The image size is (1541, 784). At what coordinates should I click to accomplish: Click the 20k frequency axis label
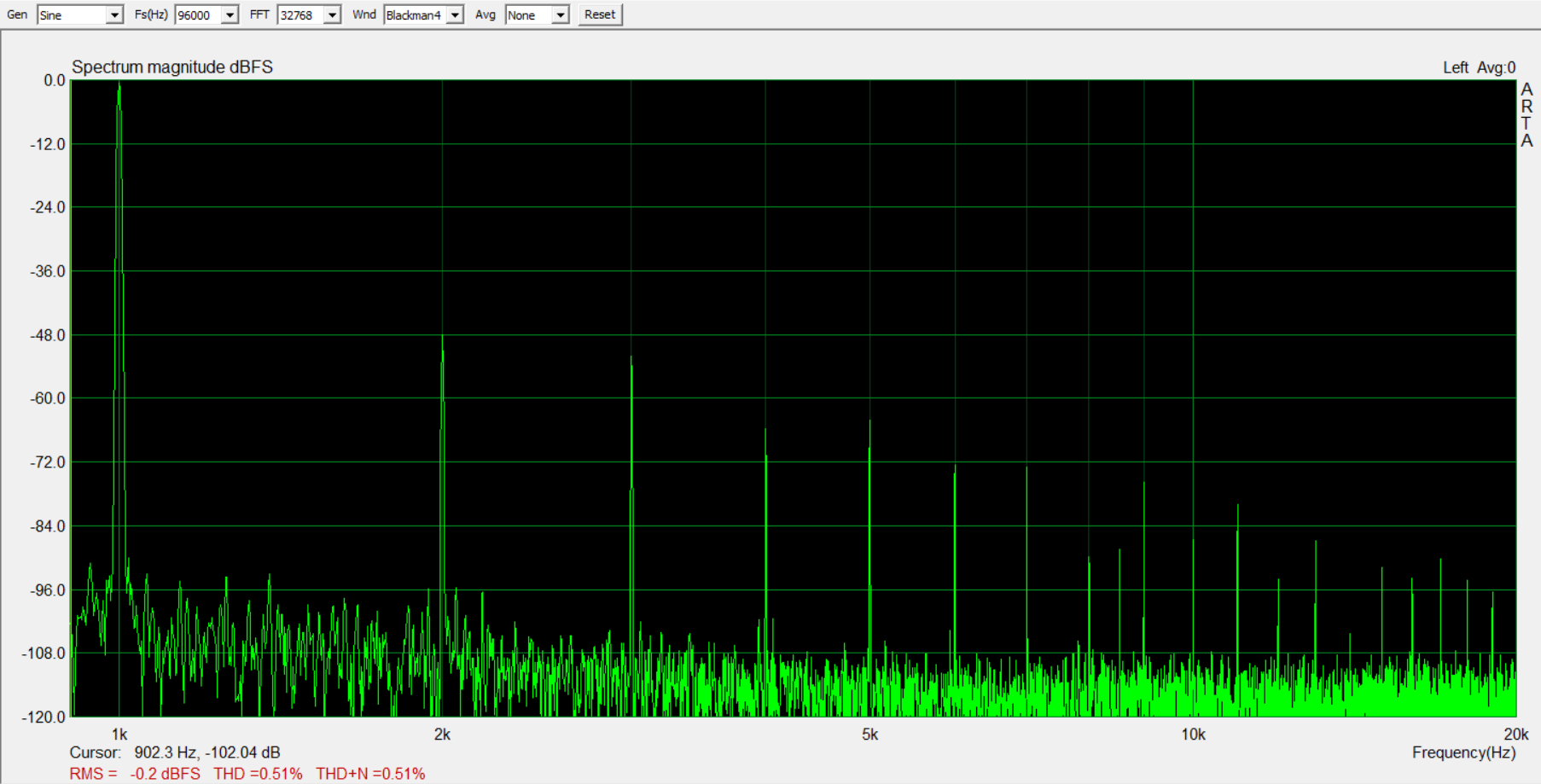(x=1515, y=735)
